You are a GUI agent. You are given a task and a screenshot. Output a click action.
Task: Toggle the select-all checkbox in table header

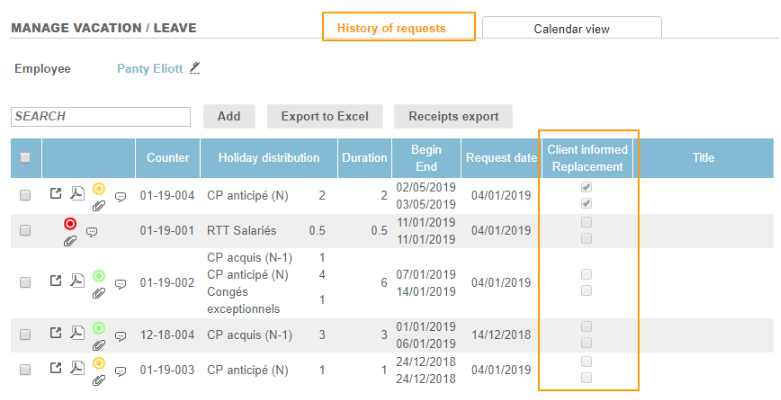tap(25, 157)
